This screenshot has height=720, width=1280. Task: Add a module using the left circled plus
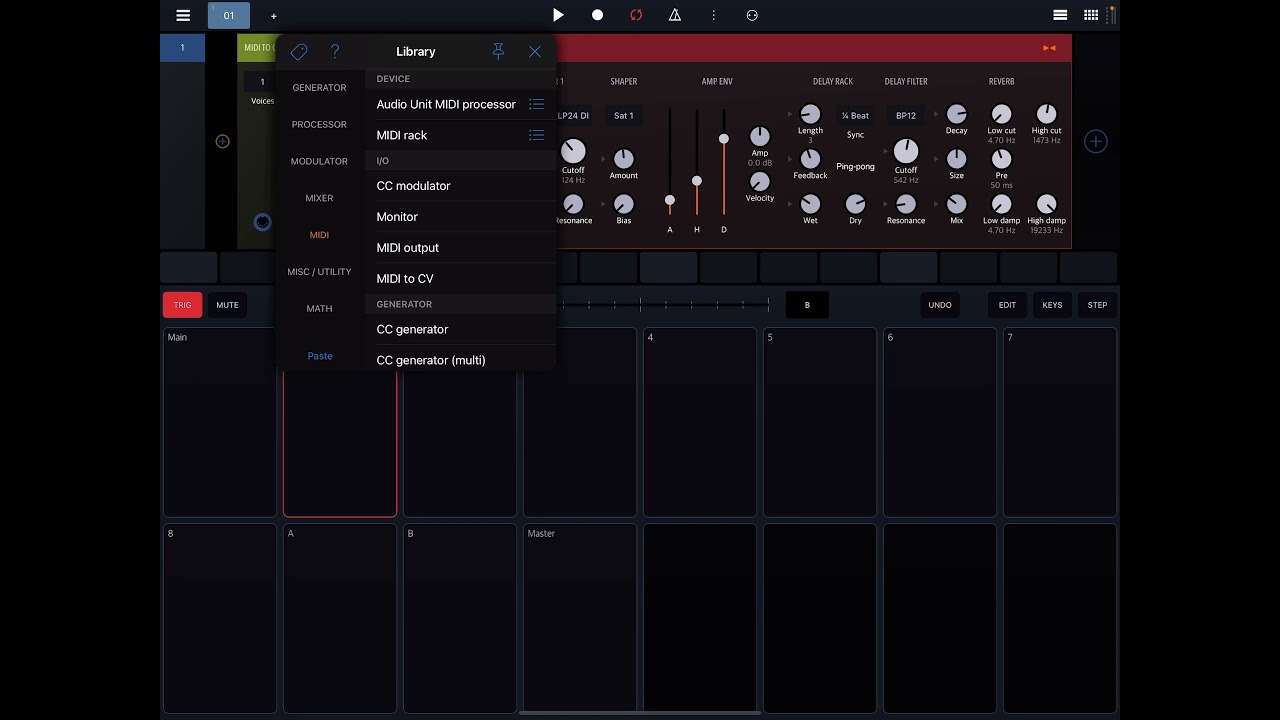223,142
